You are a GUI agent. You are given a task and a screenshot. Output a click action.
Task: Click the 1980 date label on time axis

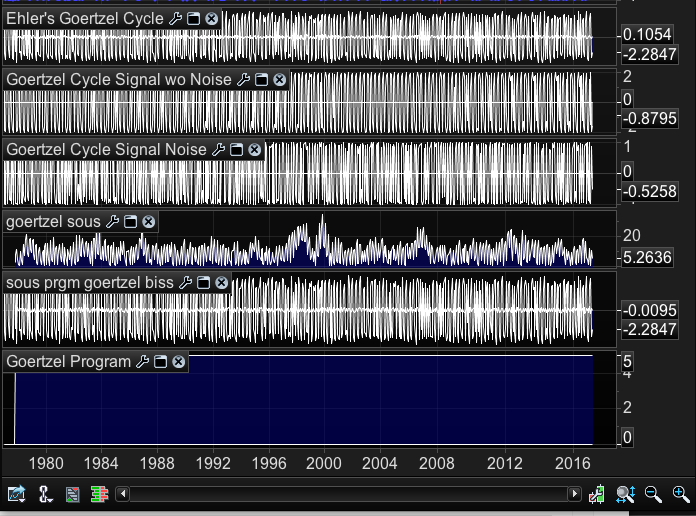point(46,464)
